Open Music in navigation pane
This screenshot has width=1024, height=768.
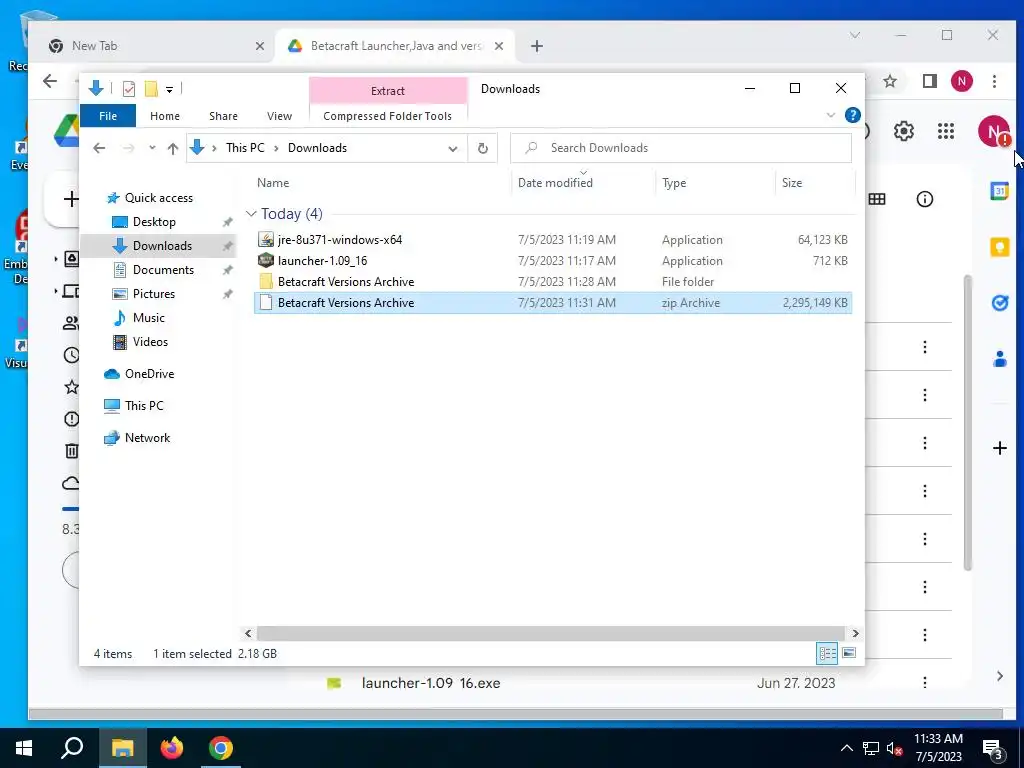coord(148,318)
